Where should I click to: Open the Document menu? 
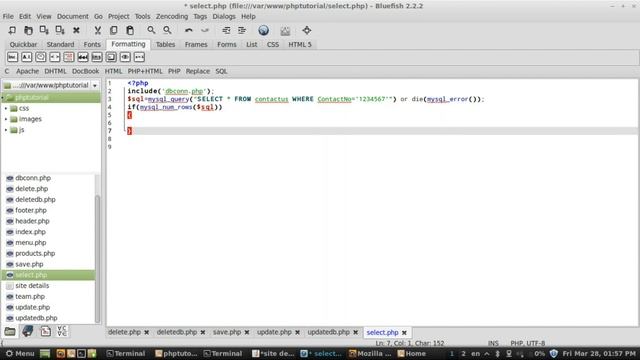coord(72,17)
